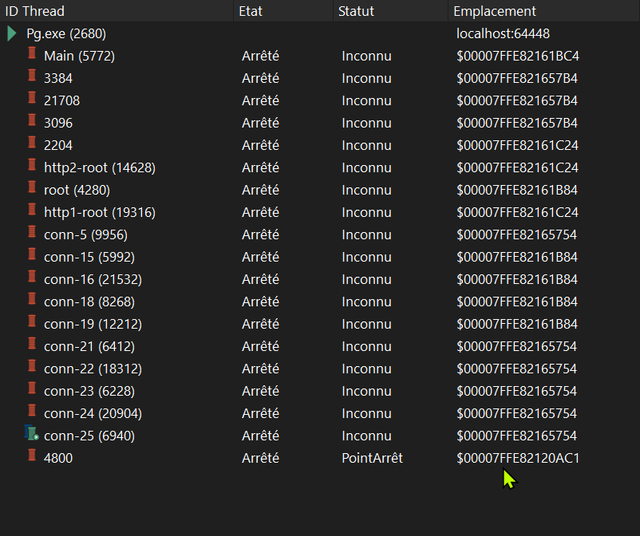Click the thread icon beside thread 3096
This screenshot has width=640, height=536.
tap(32, 120)
